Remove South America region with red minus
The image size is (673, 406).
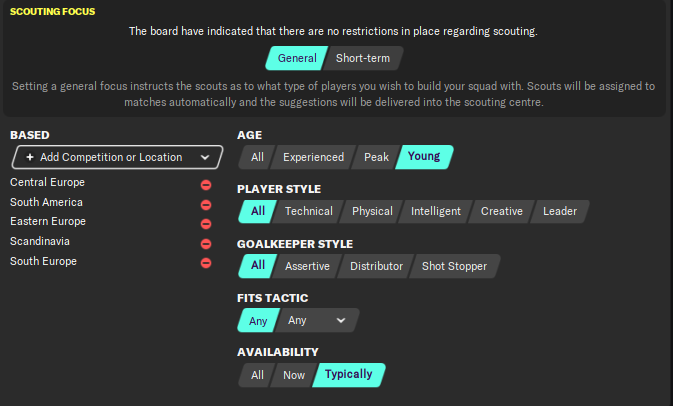pyautogui.click(x=206, y=204)
